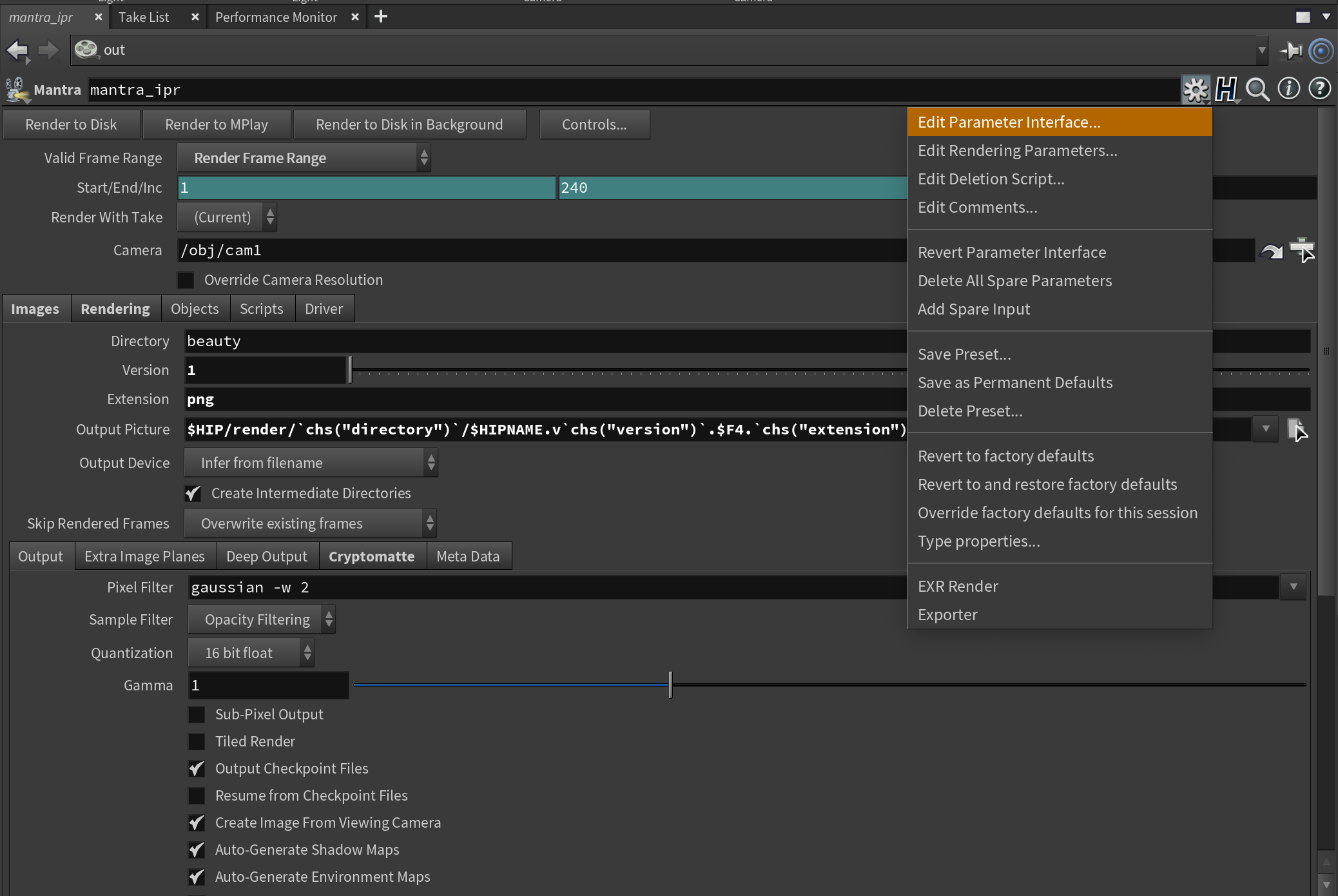Click the Render to Disk button

(71, 125)
